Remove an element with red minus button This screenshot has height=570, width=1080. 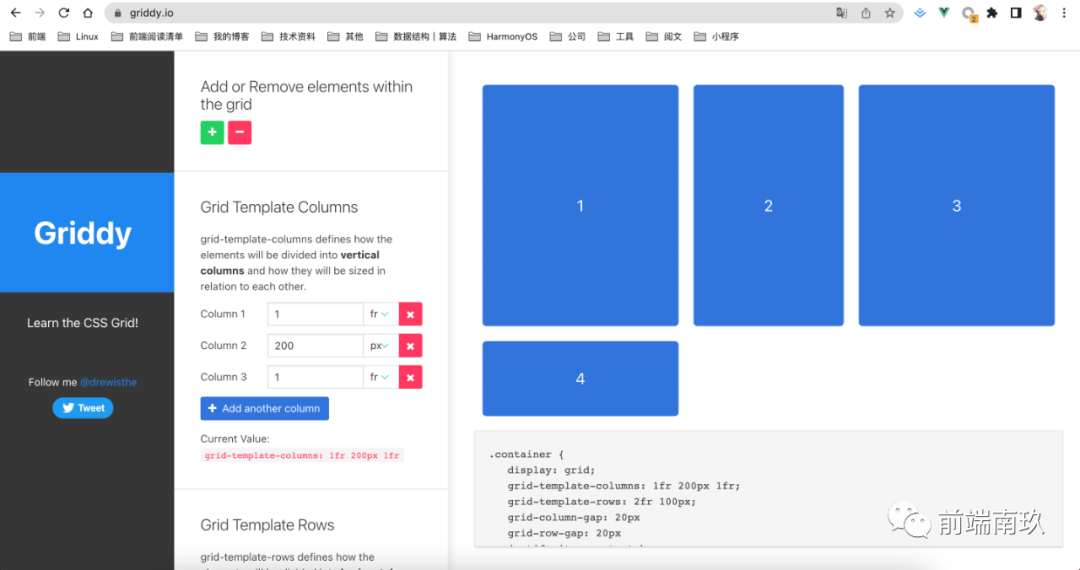[x=240, y=132]
